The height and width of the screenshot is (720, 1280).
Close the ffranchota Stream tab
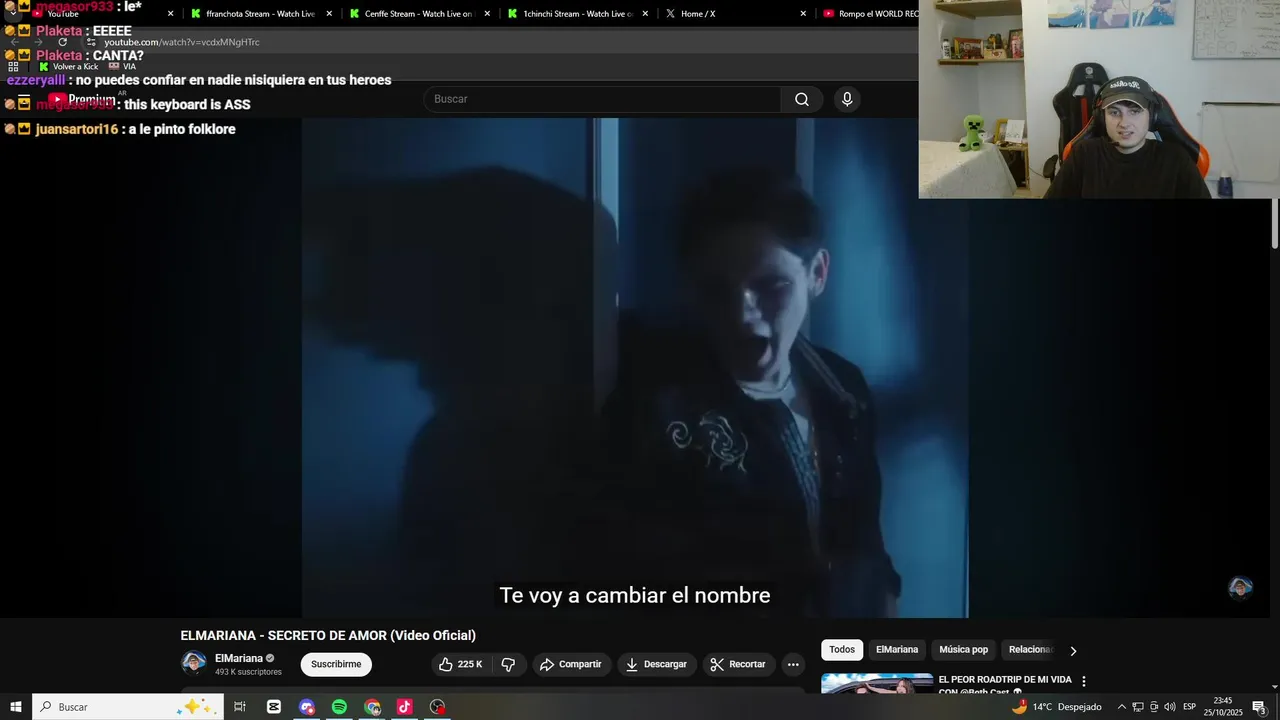pos(329,14)
